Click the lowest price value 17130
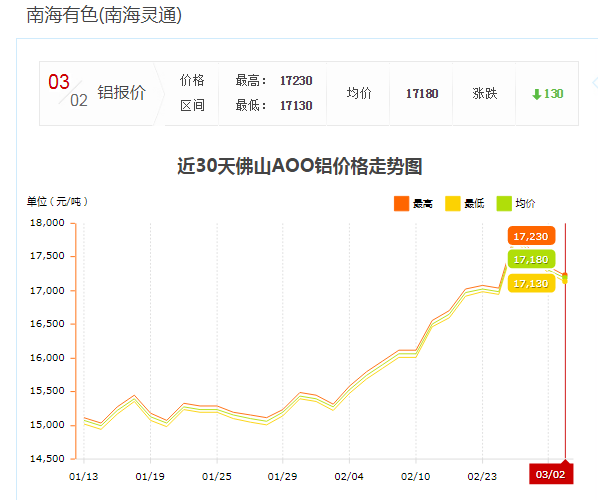Screen dimensions: 598x500 pos(296,106)
